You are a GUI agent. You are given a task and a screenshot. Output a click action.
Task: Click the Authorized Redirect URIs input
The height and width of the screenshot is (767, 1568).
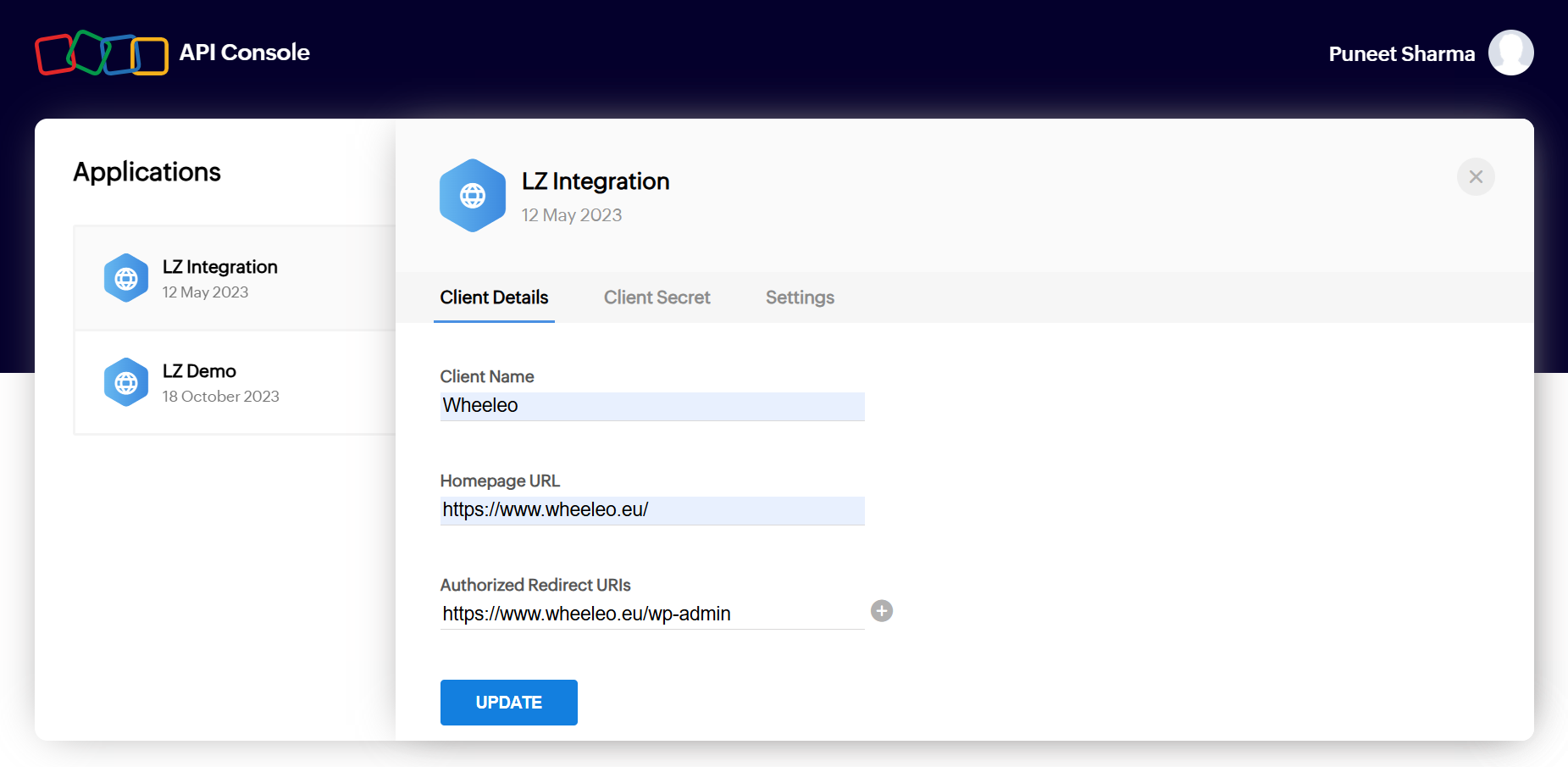[652, 614]
